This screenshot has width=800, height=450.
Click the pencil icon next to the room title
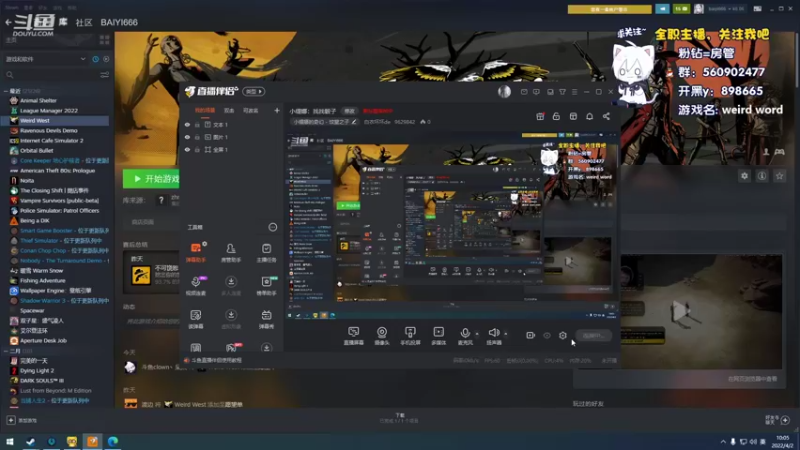[x=354, y=122]
